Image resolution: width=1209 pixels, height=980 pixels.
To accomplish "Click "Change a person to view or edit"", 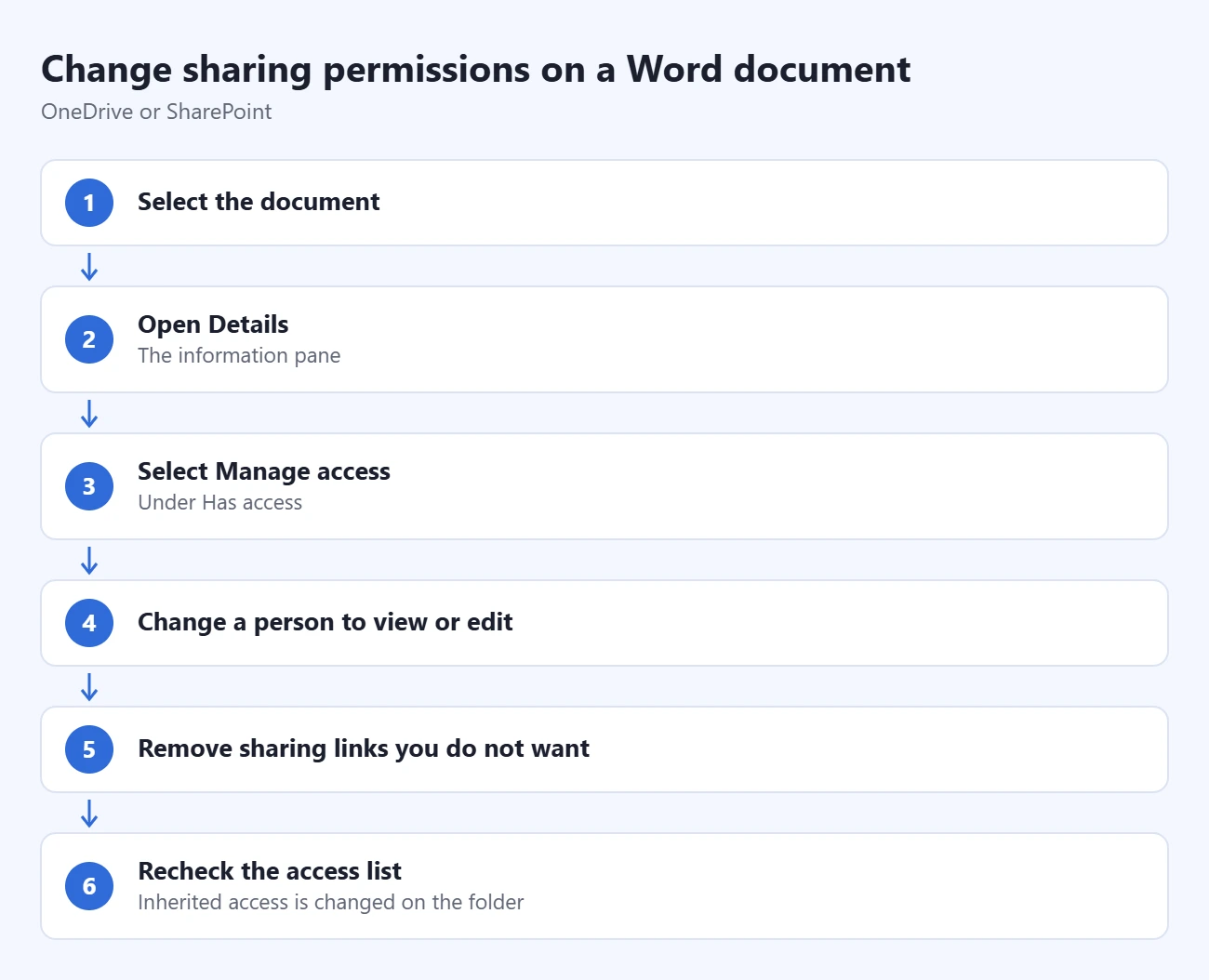I will pos(325,622).
